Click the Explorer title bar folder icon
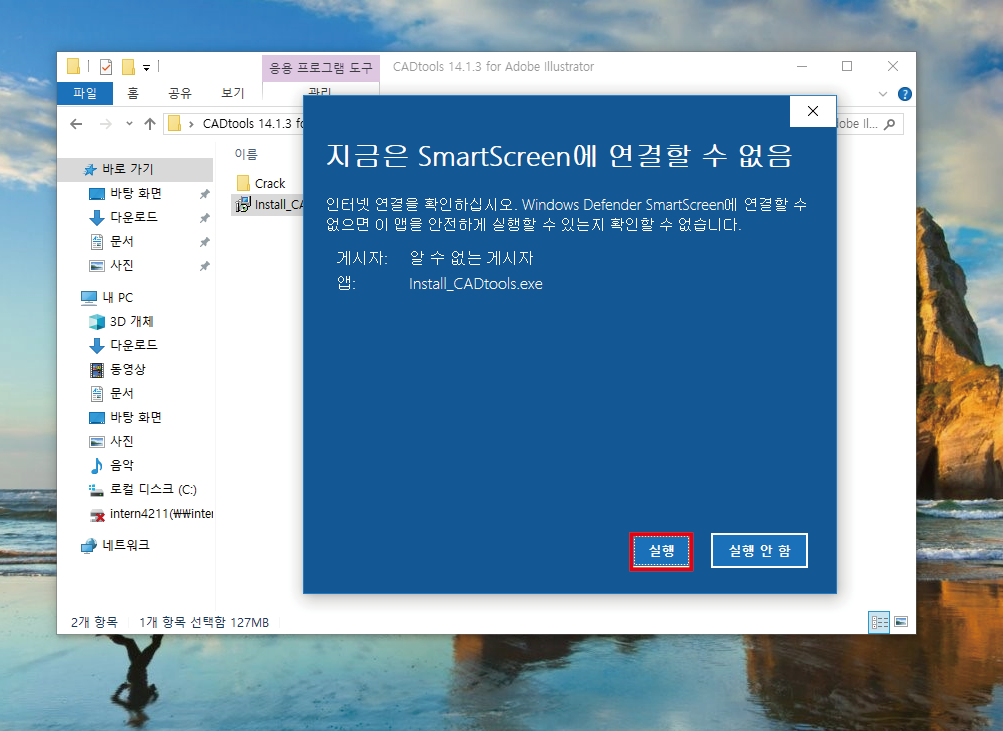 point(74,67)
